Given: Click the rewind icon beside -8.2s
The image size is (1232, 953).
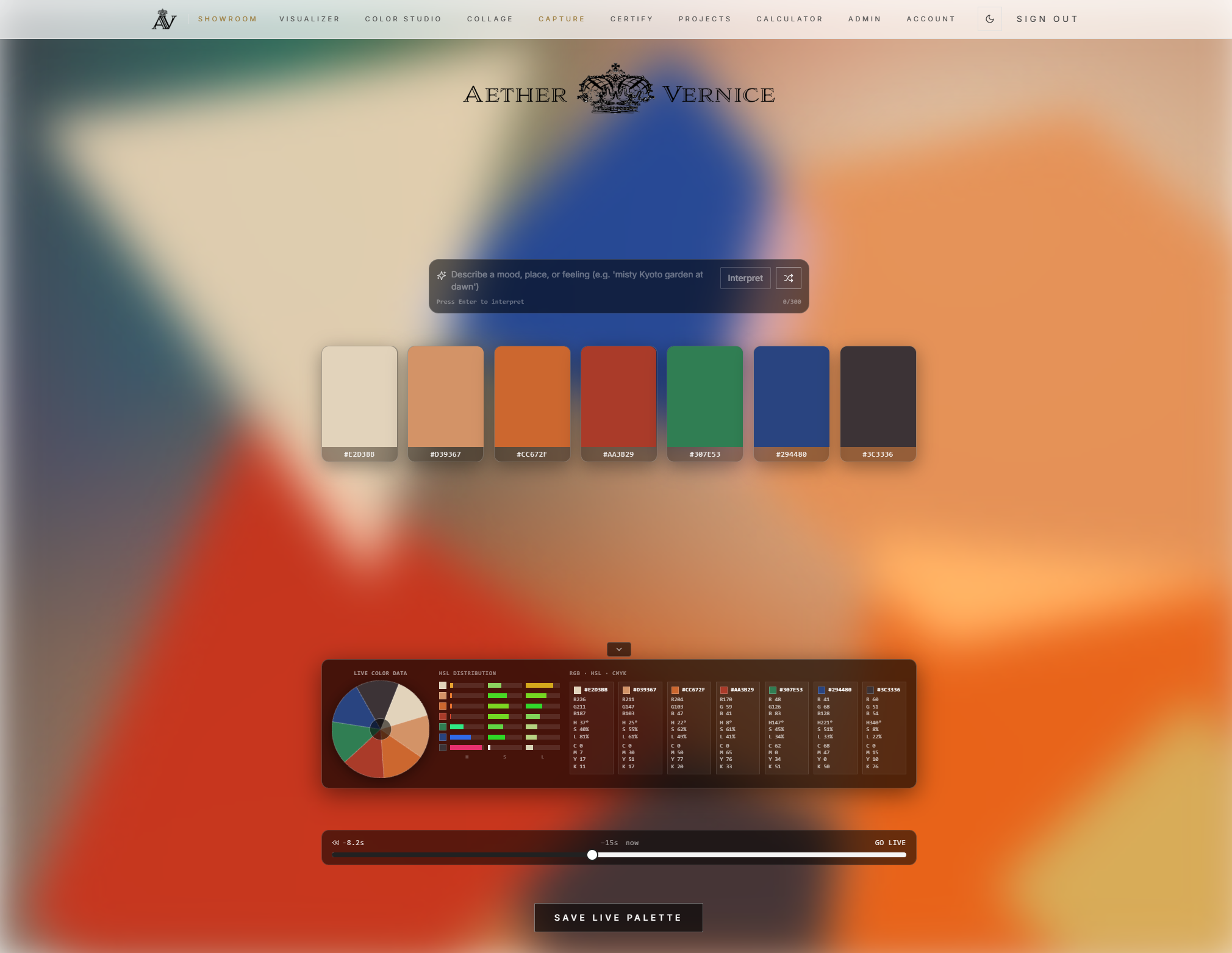Looking at the screenshot, I should pyautogui.click(x=335, y=843).
